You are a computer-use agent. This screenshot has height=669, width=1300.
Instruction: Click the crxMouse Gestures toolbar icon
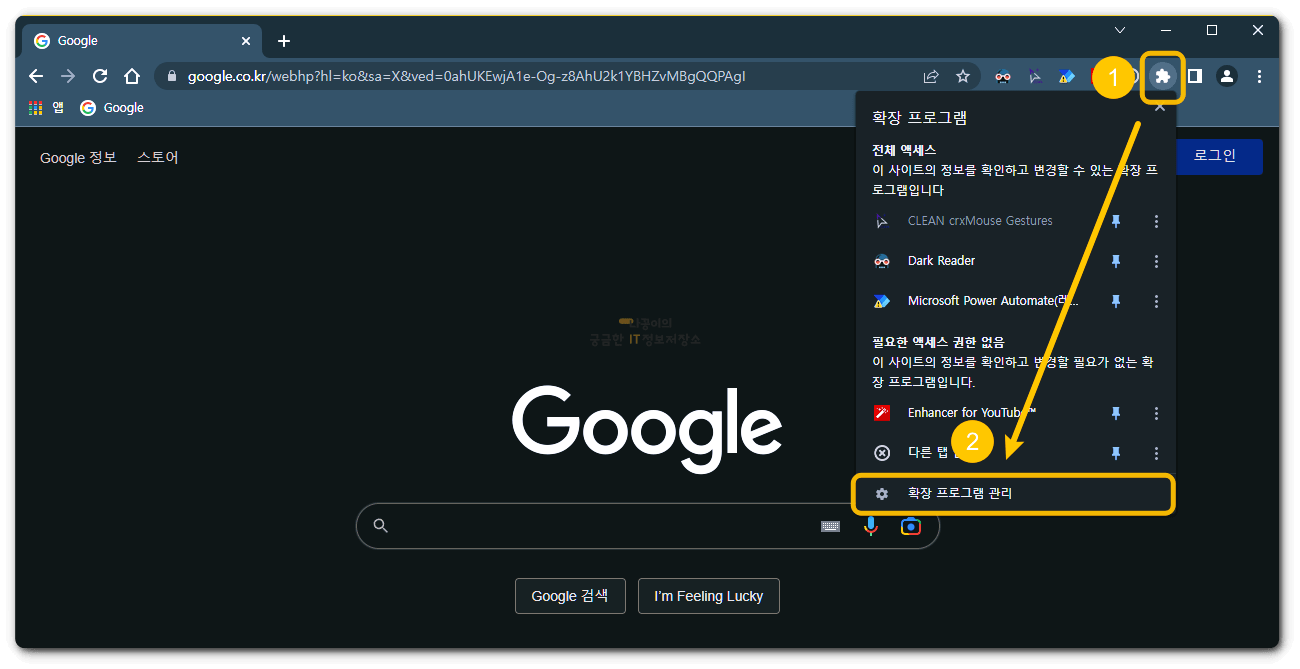pyautogui.click(x=1035, y=76)
